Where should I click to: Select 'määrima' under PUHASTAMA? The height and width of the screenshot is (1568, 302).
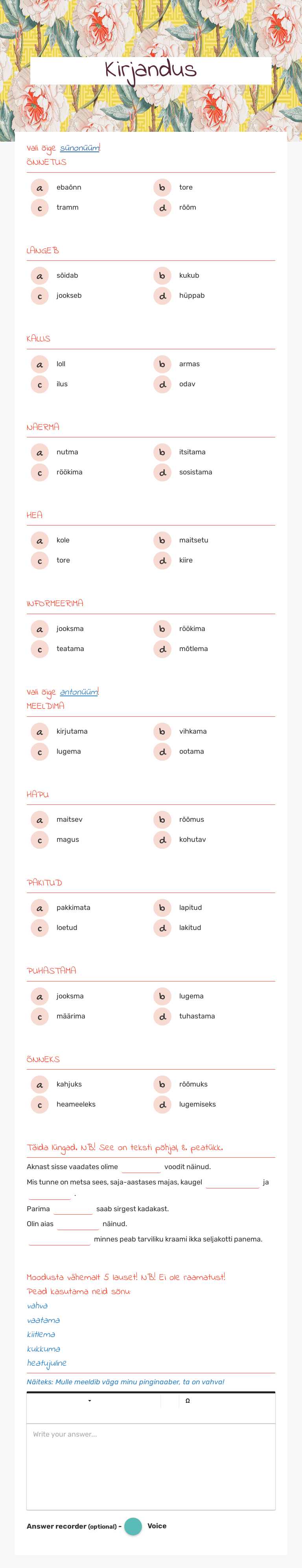pos(40,1016)
